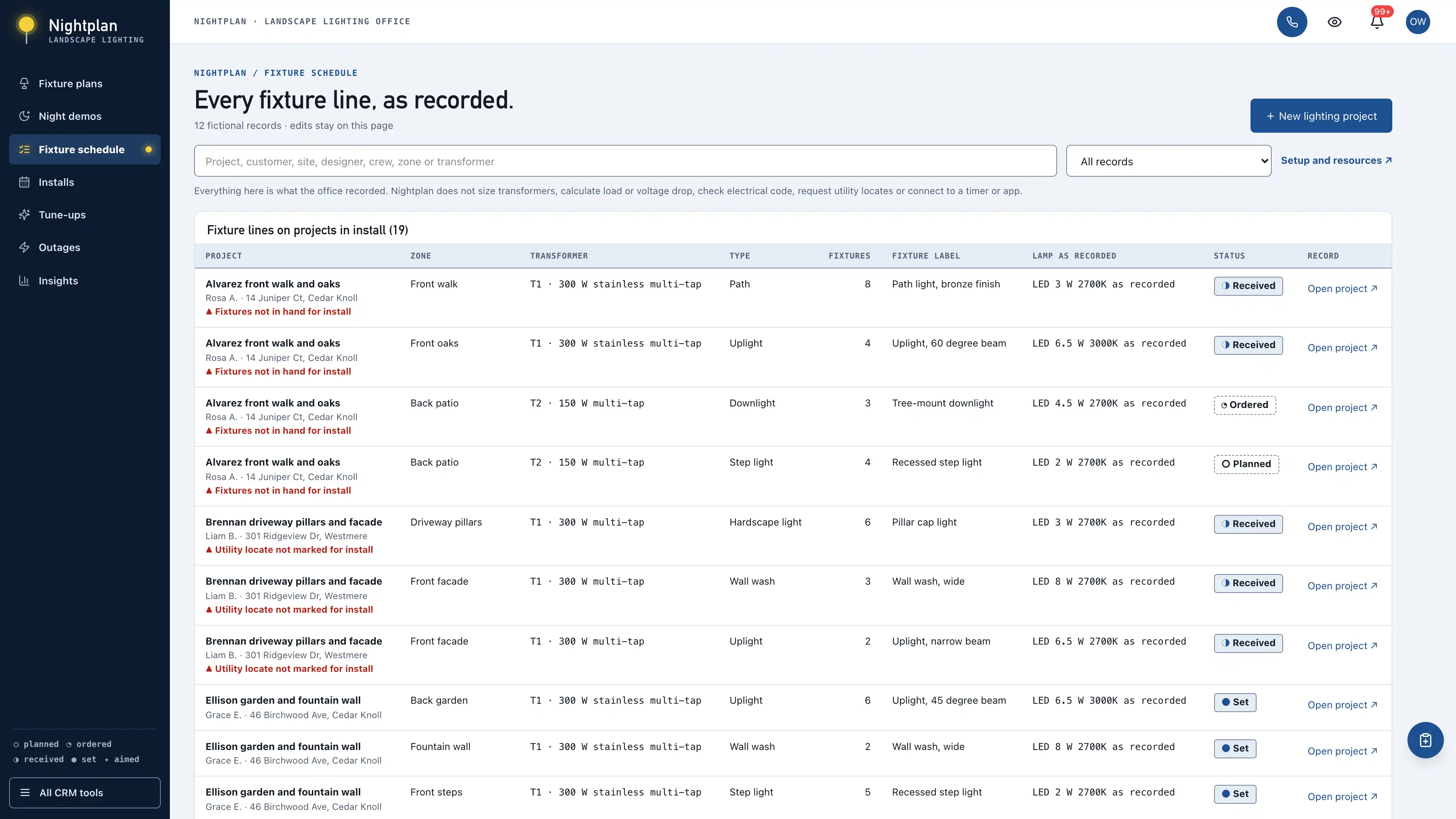1456x819 pixels.
Task: Click the TRANSFORMER column header
Action: point(559,256)
